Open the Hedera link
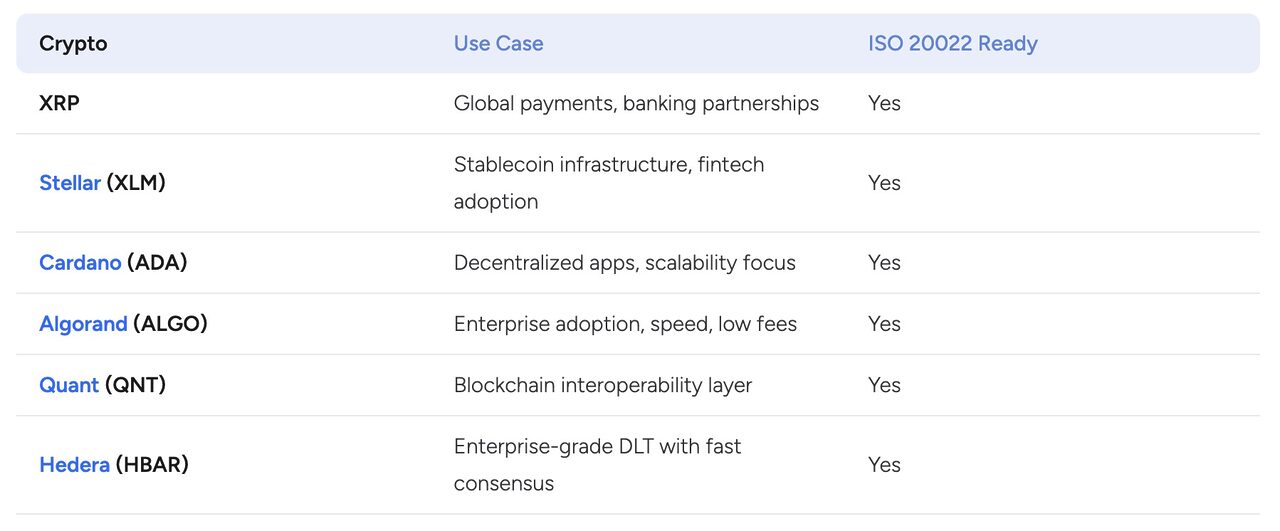This screenshot has height=531, width=1280. click(74, 465)
